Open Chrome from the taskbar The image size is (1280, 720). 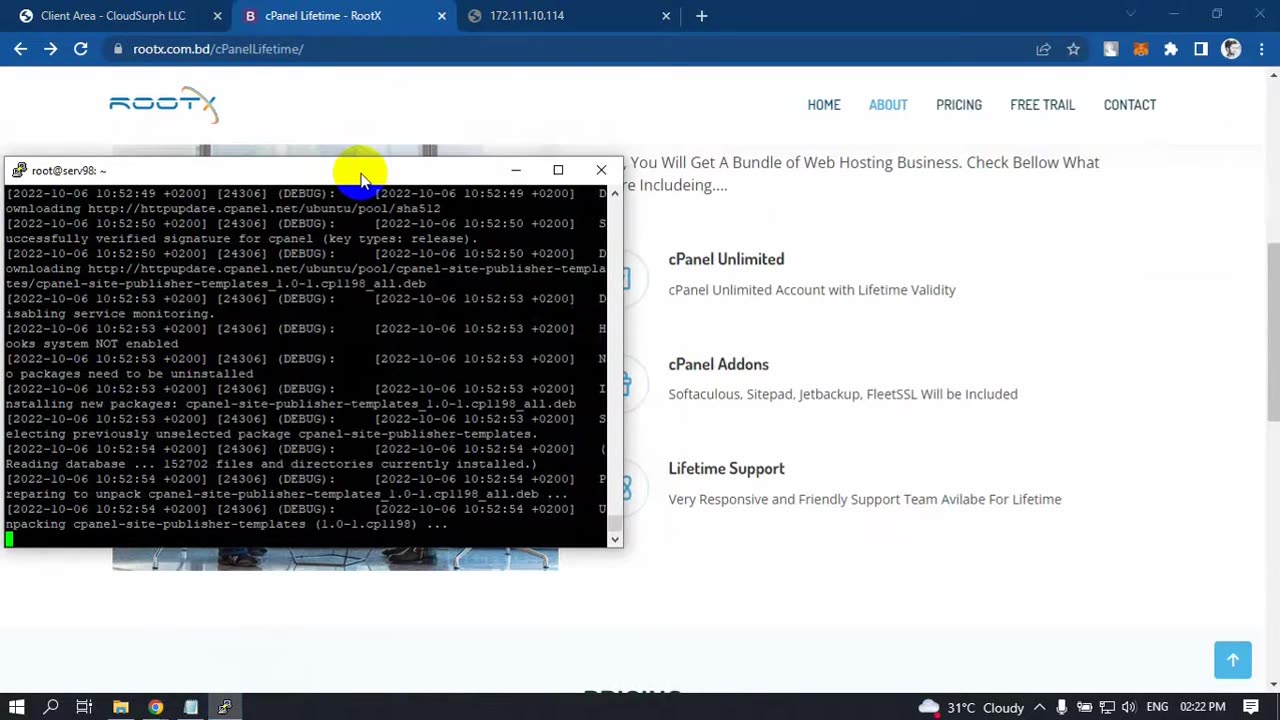(x=155, y=707)
